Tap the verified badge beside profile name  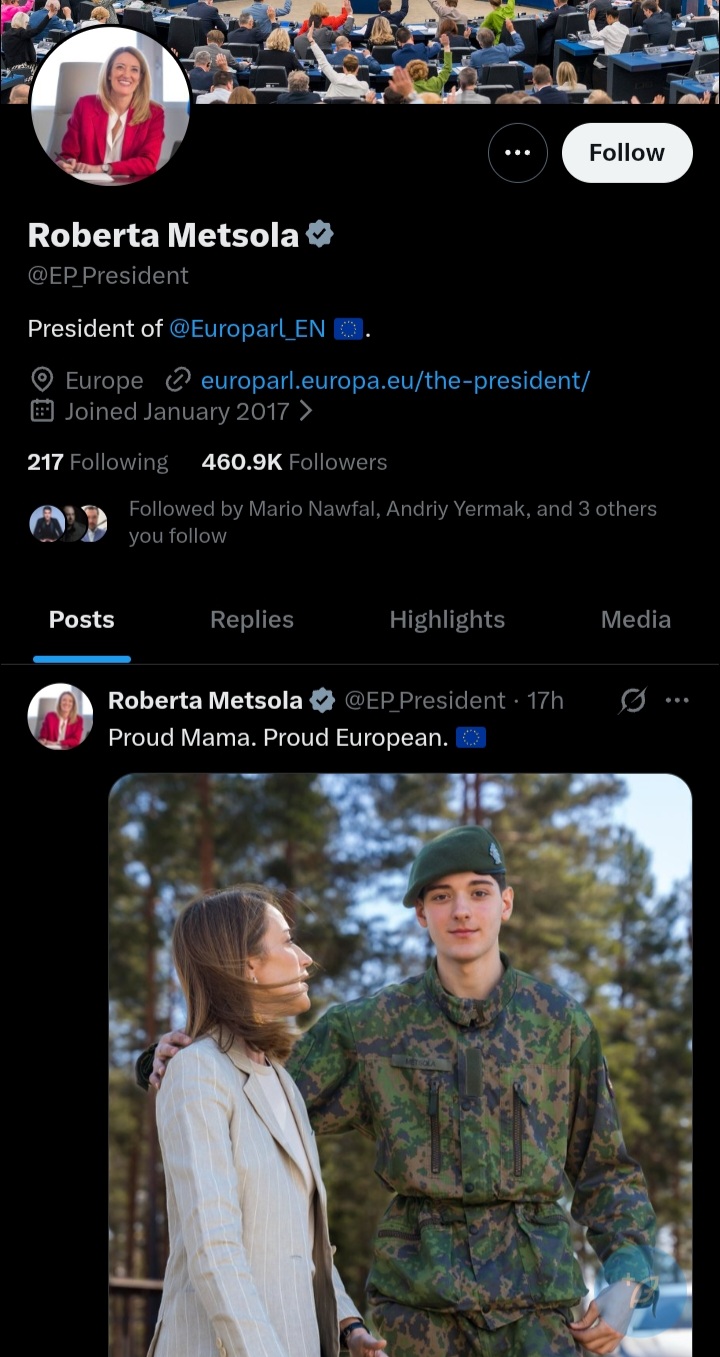point(320,235)
